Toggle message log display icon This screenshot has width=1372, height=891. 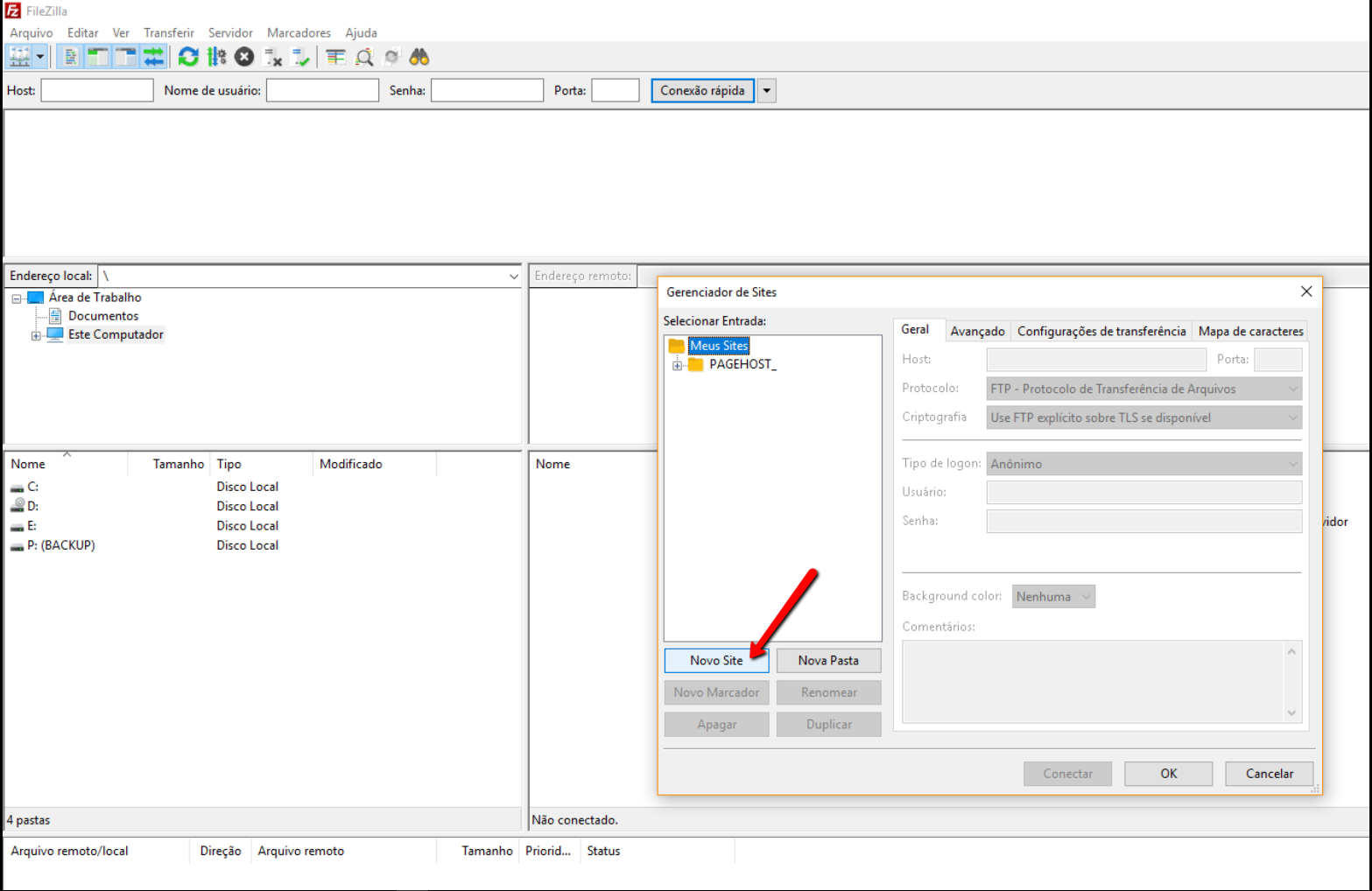(70, 57)
